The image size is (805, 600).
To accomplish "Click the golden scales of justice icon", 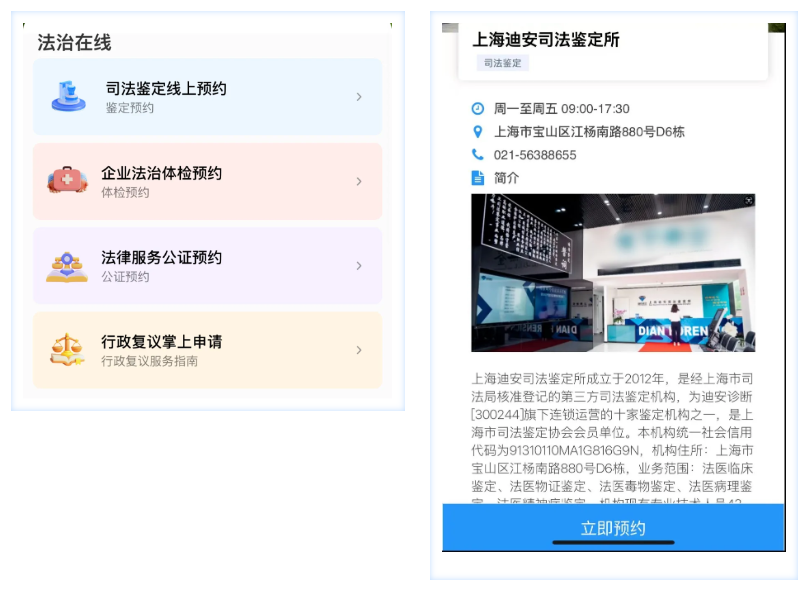I will tap(67, 350).
